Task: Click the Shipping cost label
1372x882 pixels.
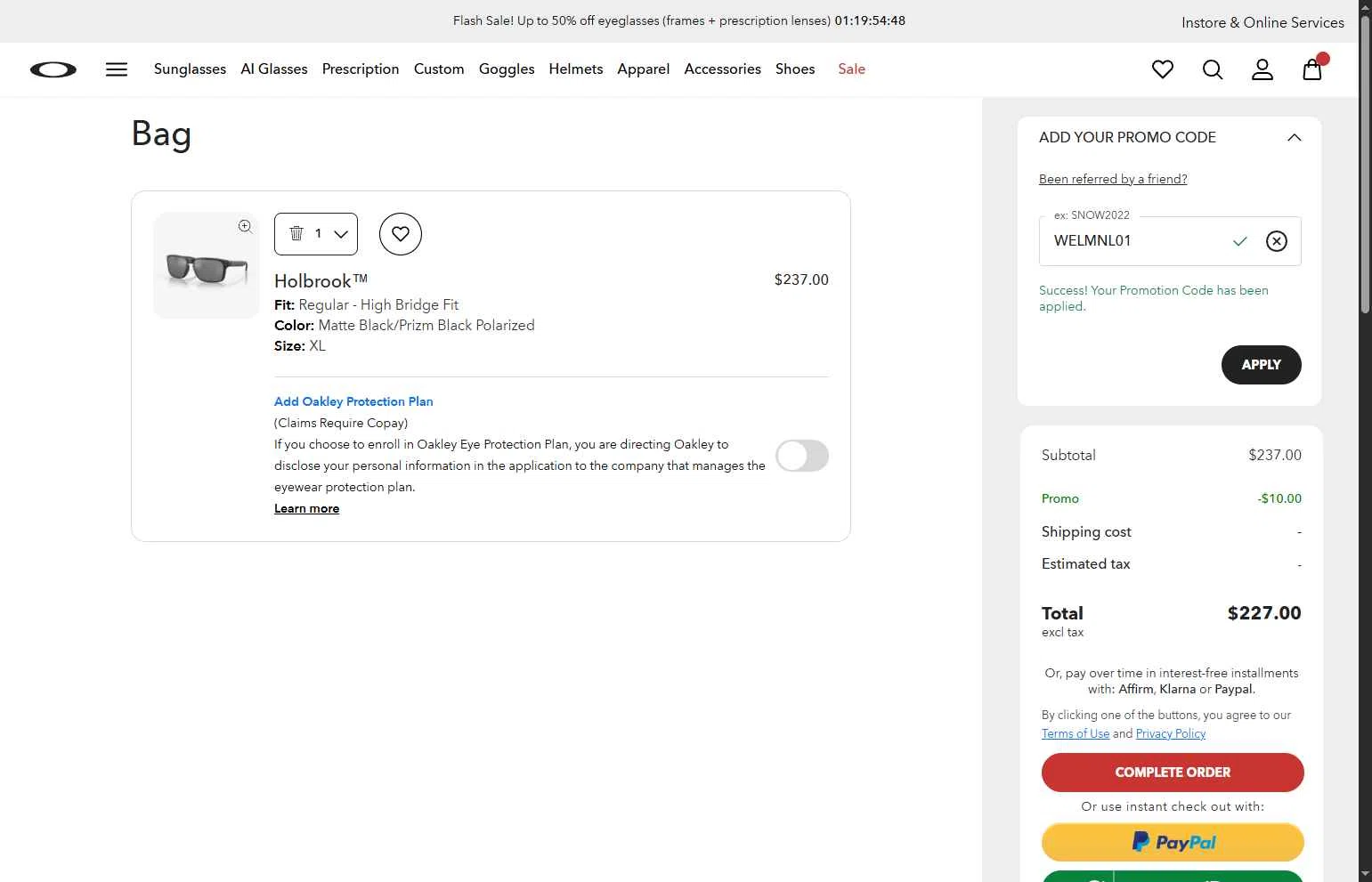Action: tap(1086, 532)
